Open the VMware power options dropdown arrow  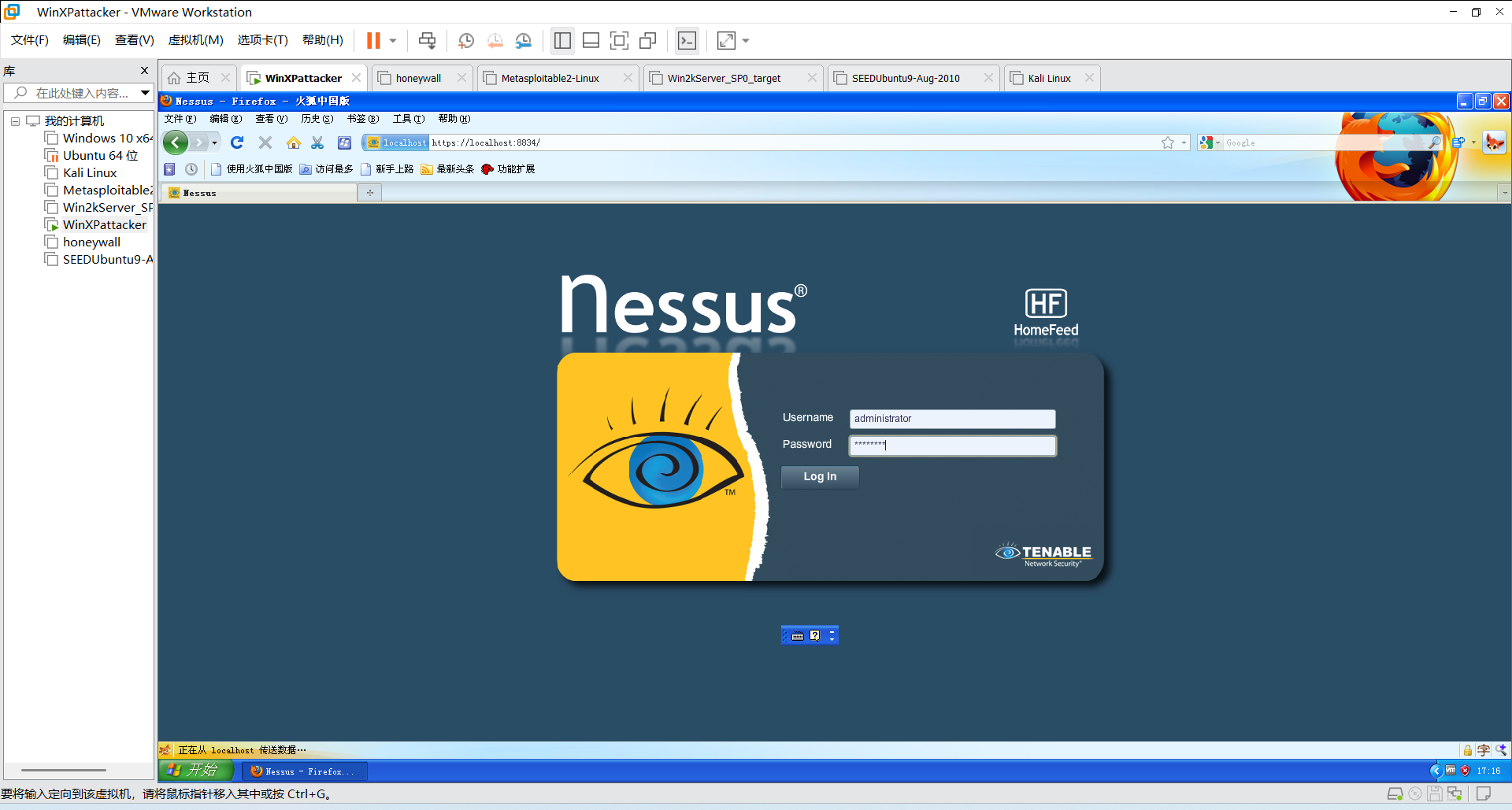(393, 40)
